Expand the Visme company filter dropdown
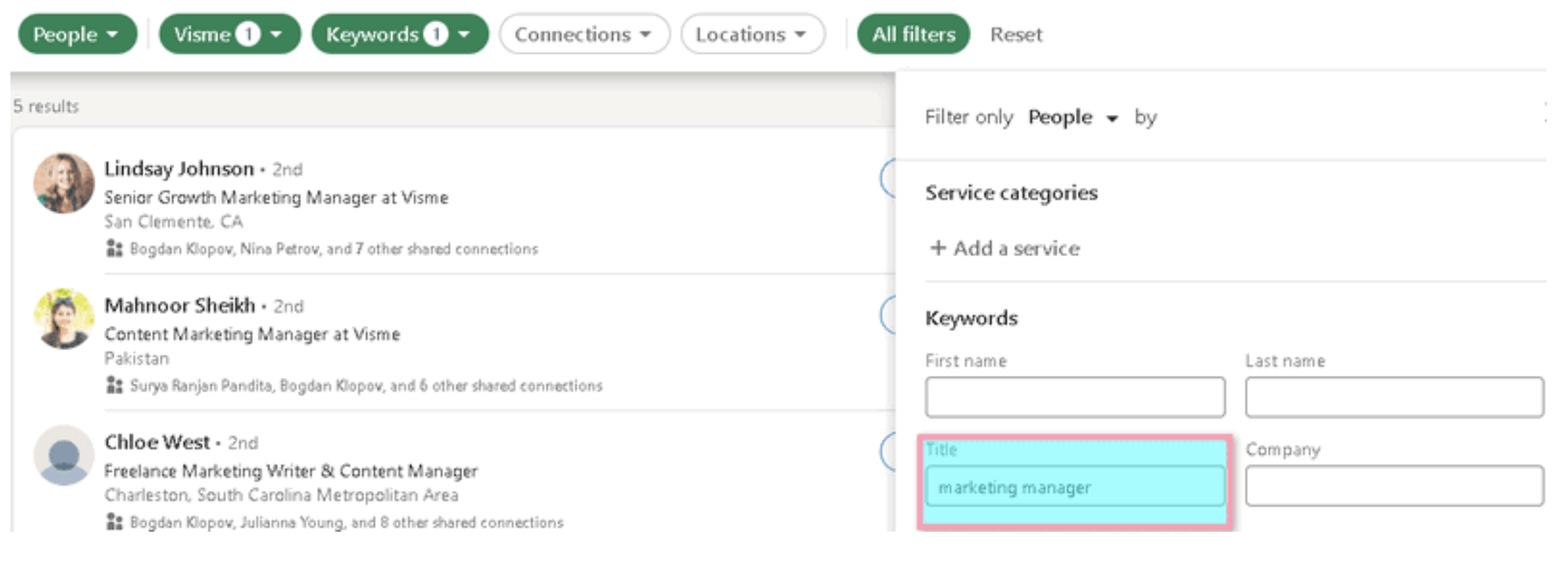The height and width of the screenshot is (581, 1568). [x=229, y=34]
